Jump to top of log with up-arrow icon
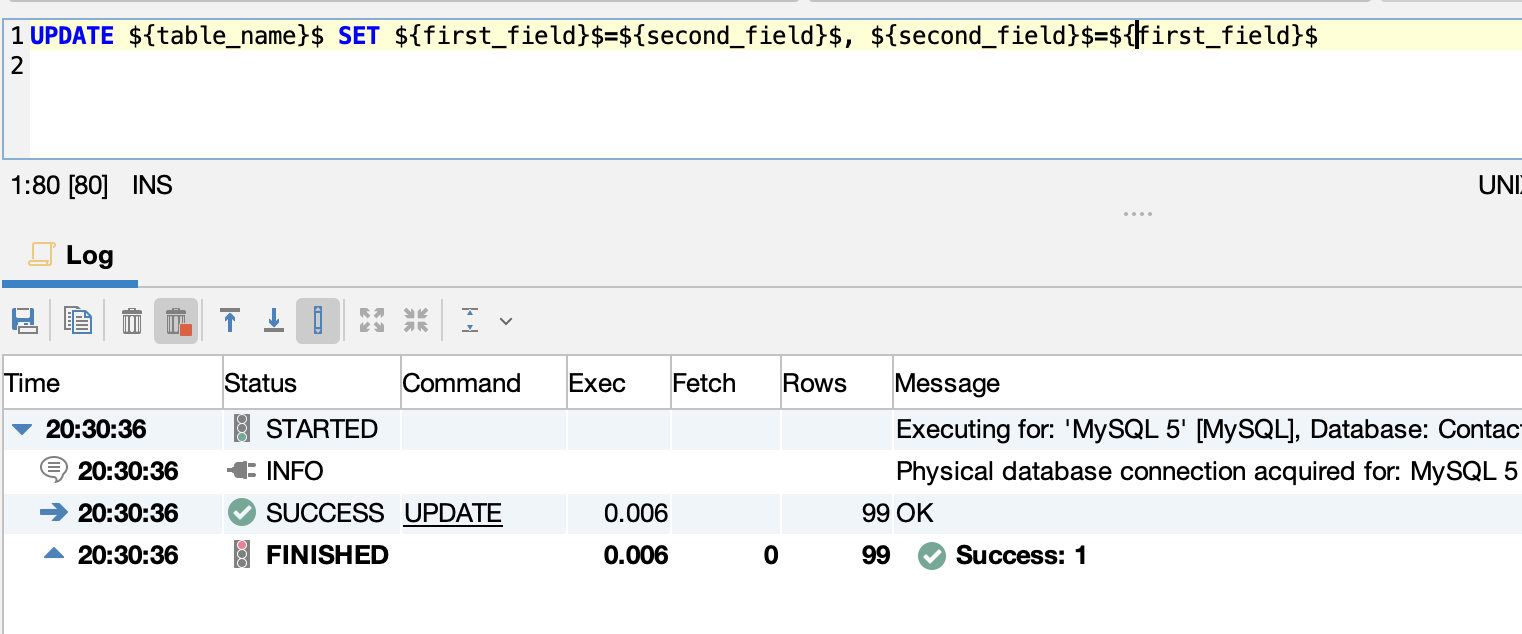This screenshot has width=1522, height=634. pos(229,320)
